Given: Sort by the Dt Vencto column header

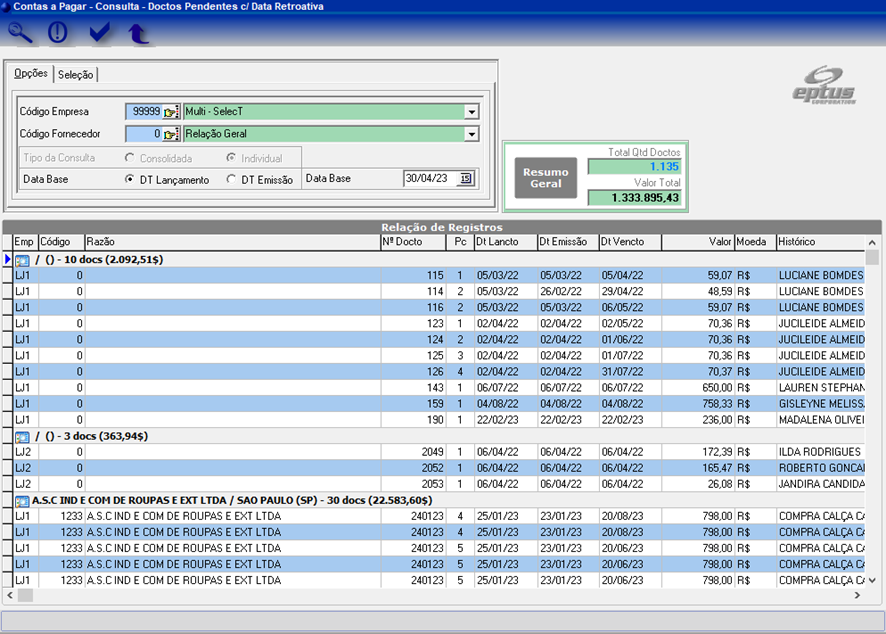Looking at the screenshot, I should click(x=629, y=242).
